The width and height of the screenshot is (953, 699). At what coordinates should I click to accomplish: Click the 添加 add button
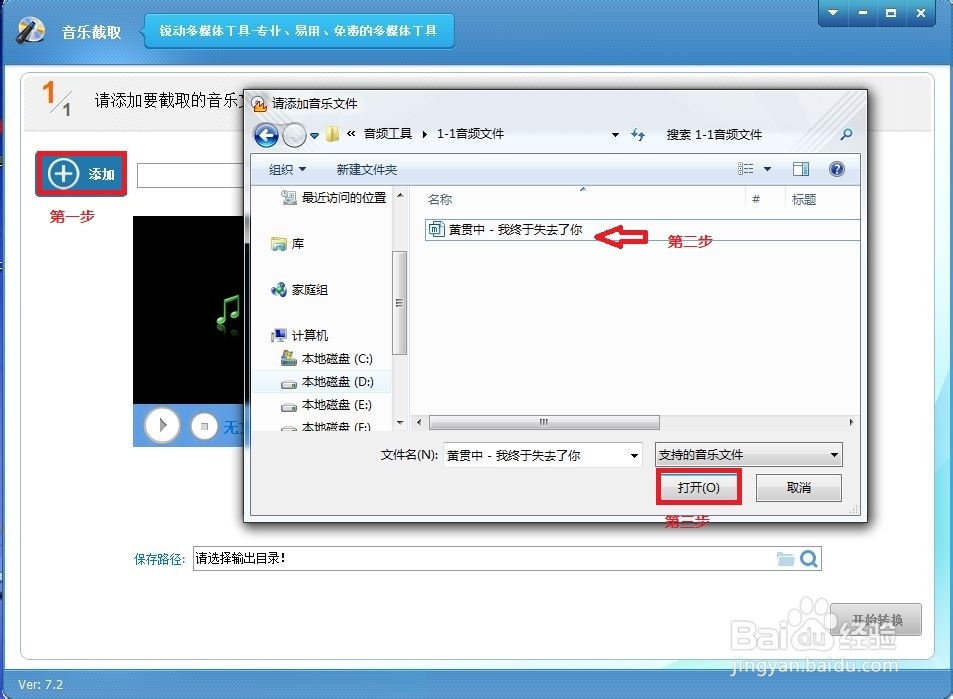pyautogui.click(x=81, y=174)
